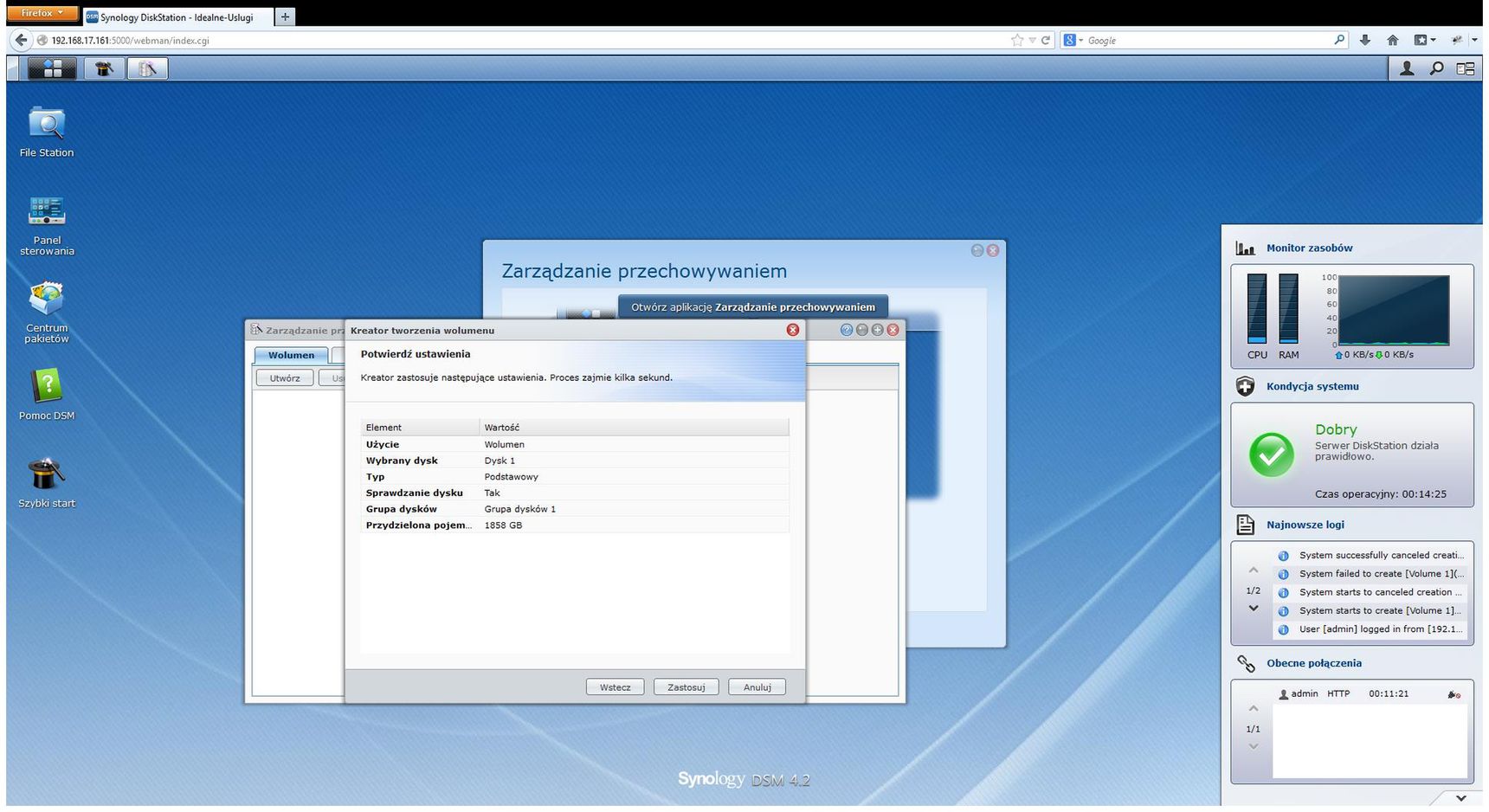1489x812 pixels.
Task: Reload the current page
Action: click(x=1045, y=40)
